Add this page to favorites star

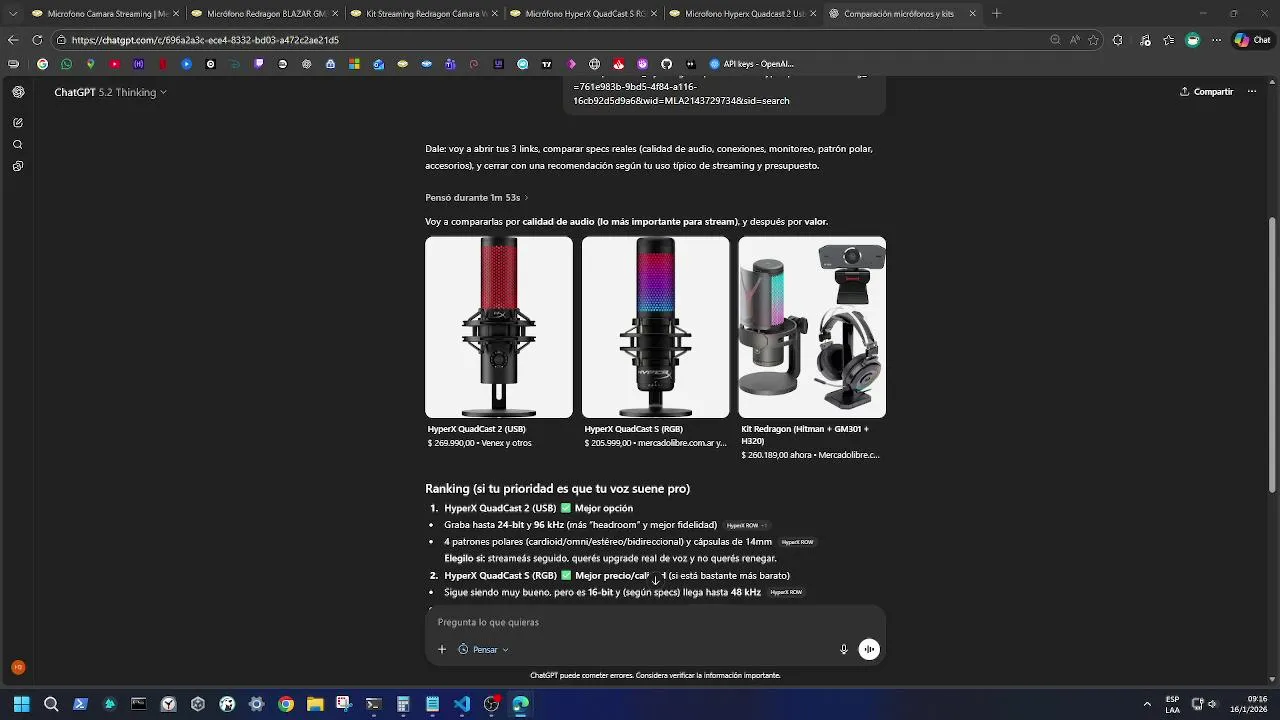1093,40
